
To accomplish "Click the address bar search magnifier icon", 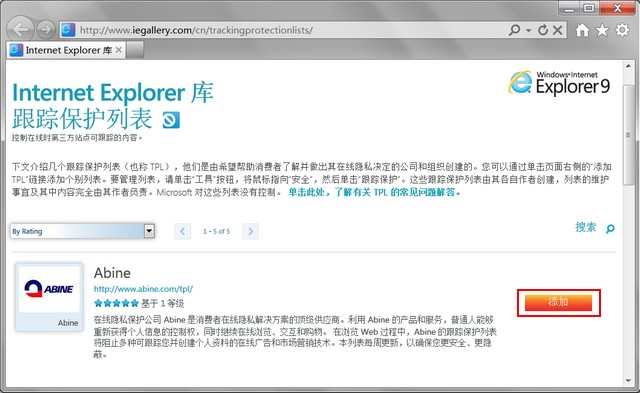I will 515,30.
